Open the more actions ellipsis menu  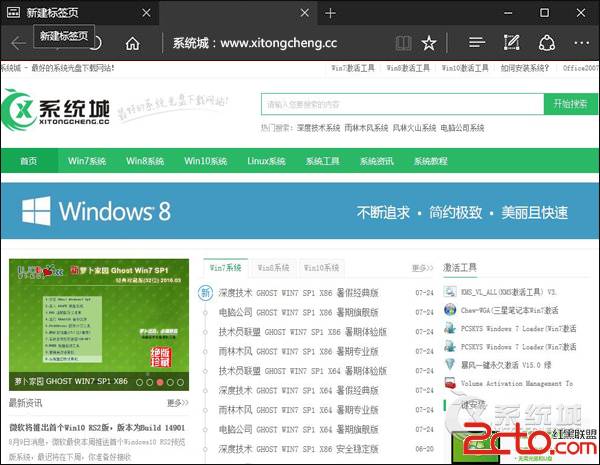click(x=581, y=43)
